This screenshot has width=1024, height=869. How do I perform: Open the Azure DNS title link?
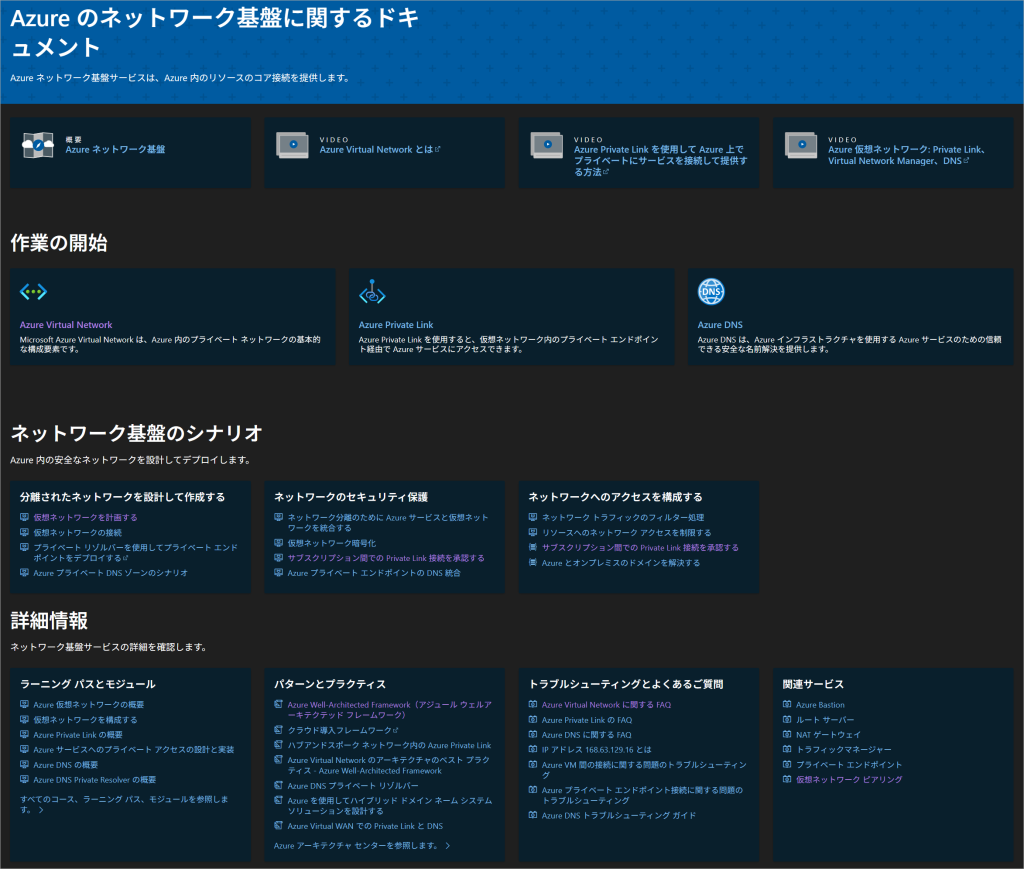721,325
